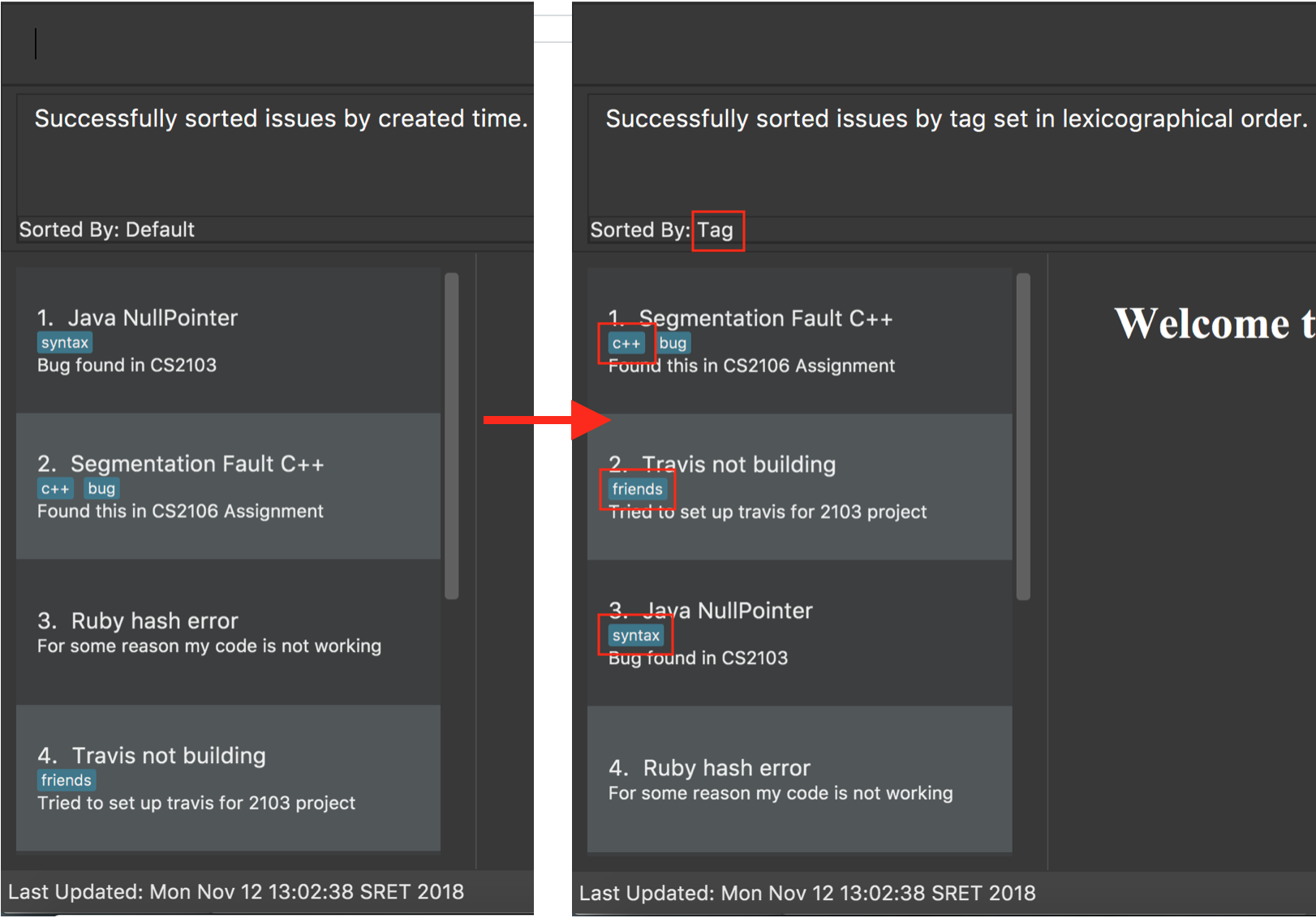This screenshot has height=918, width=1316.
Task: Select 'Segmentation Fault C++' card in left list
Action: pos(229,486)
